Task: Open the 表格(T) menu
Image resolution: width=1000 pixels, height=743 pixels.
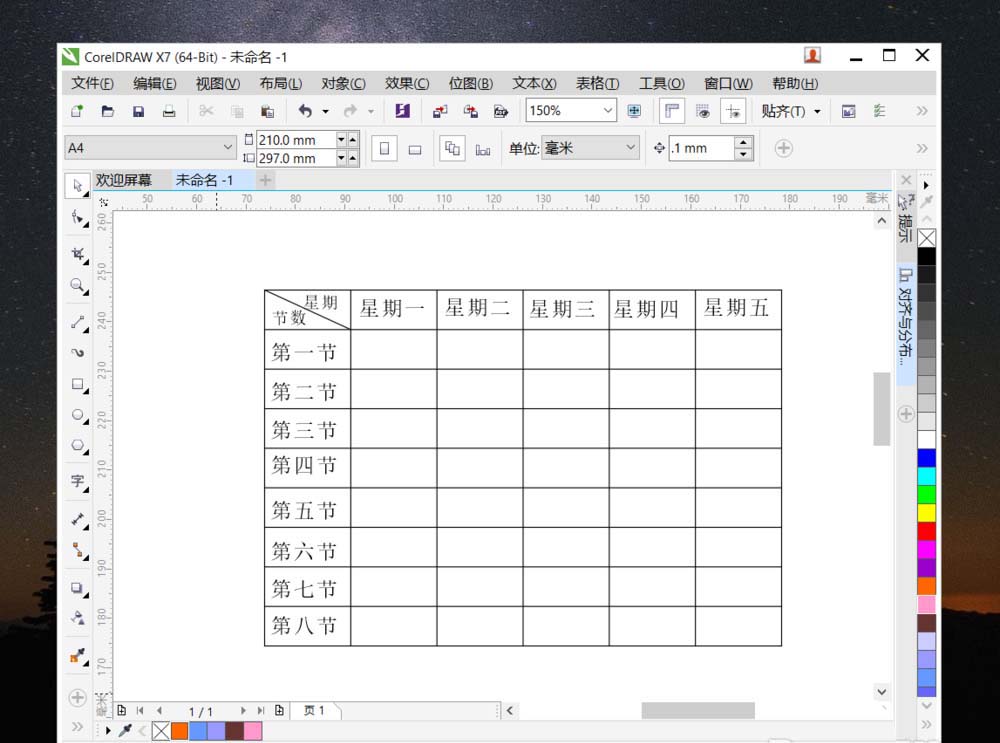Action: click(x=597, y=83)
